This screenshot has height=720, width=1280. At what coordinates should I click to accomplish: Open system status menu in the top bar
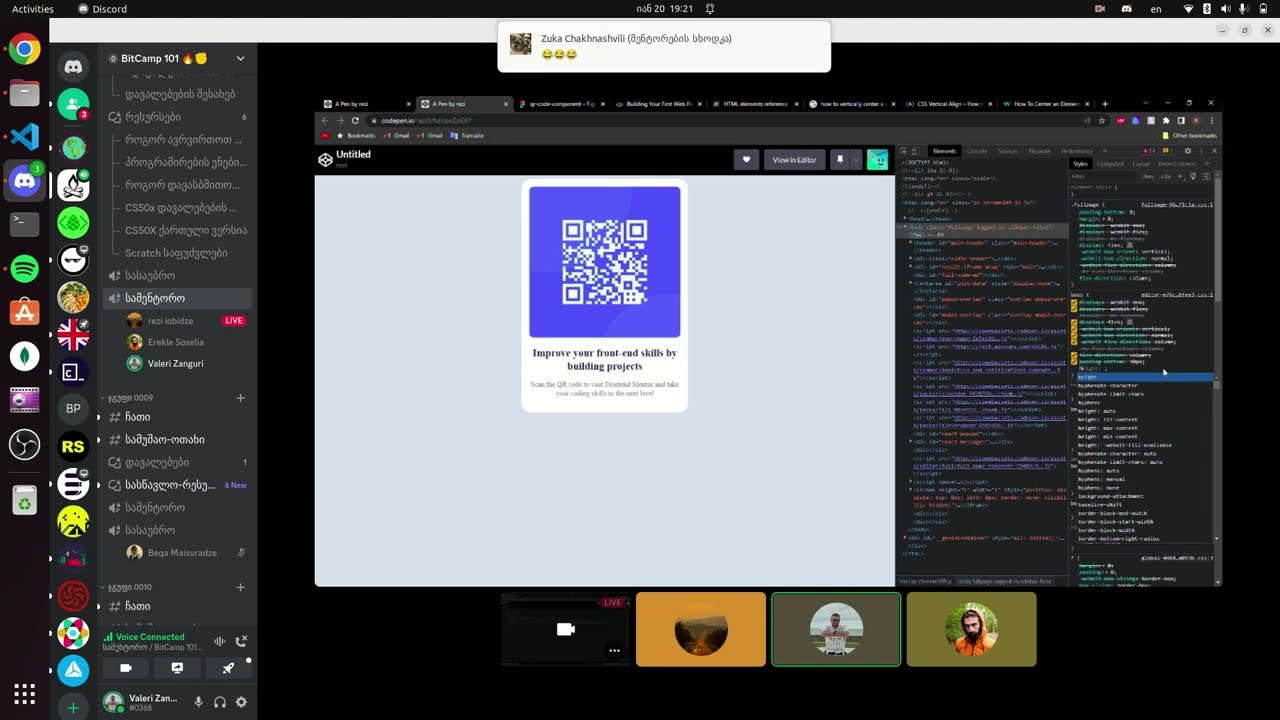click(x=1226, y=9)
